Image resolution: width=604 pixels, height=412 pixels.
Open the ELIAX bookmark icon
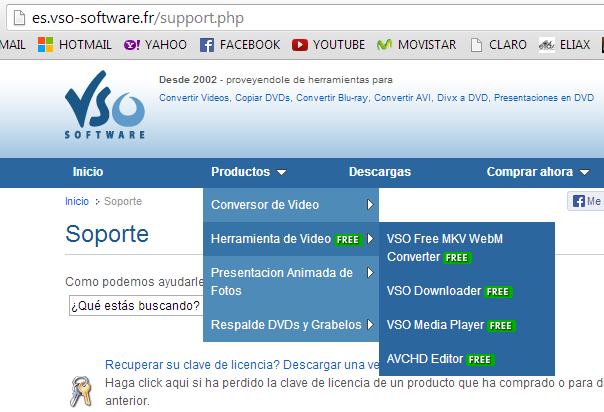point(547,45)
